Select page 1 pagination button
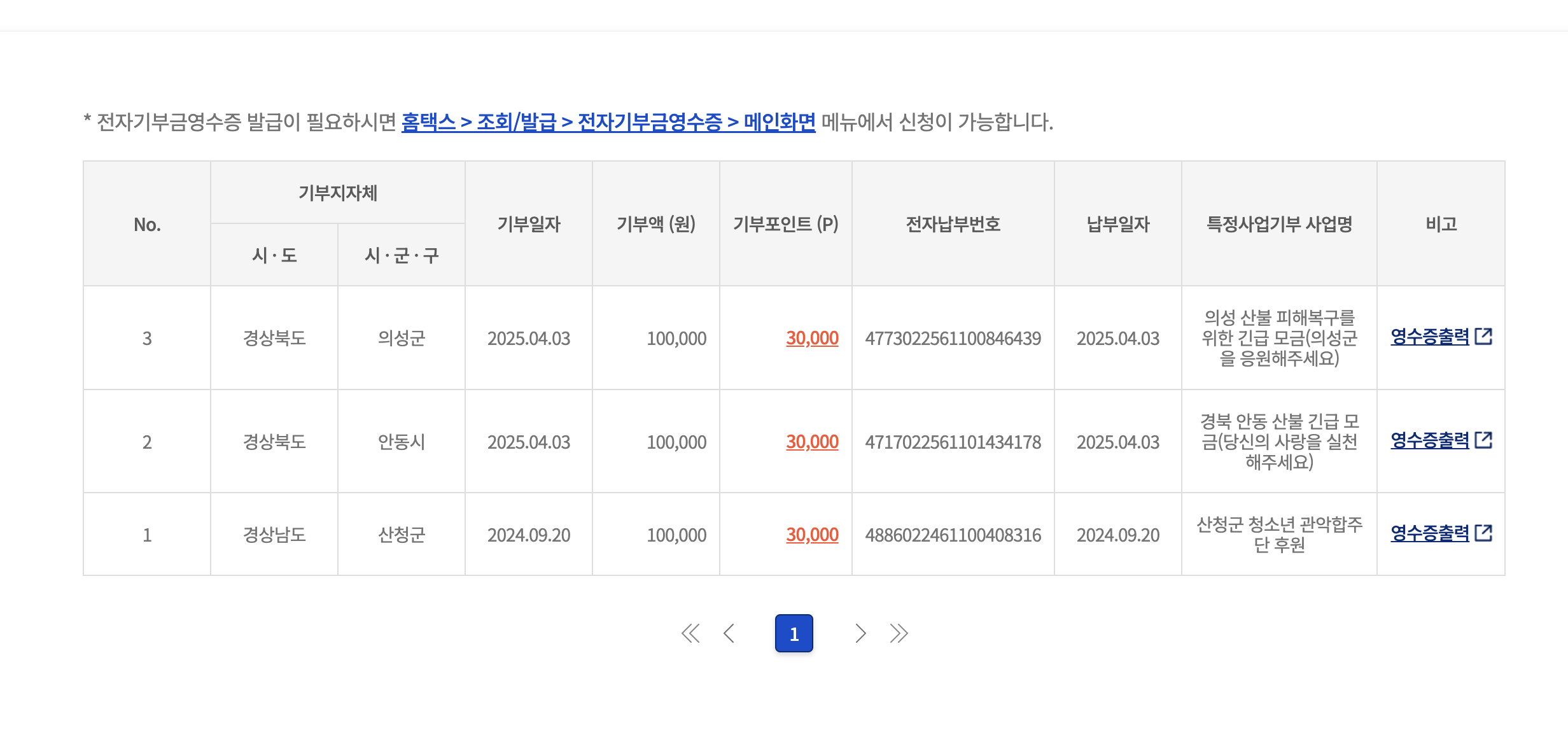 [794, 633]
